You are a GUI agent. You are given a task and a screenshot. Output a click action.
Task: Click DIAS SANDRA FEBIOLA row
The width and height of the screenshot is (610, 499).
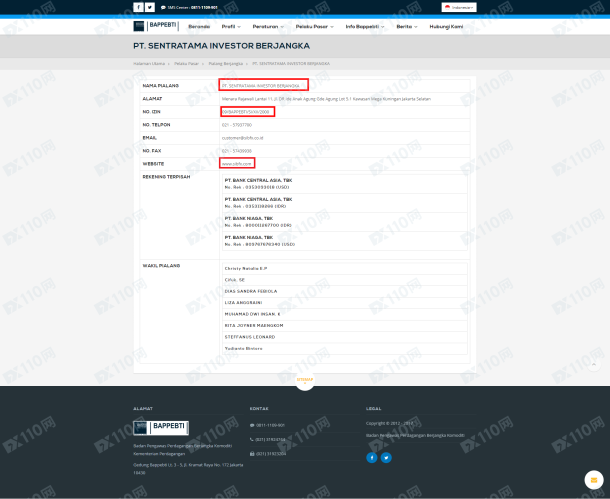345,291
